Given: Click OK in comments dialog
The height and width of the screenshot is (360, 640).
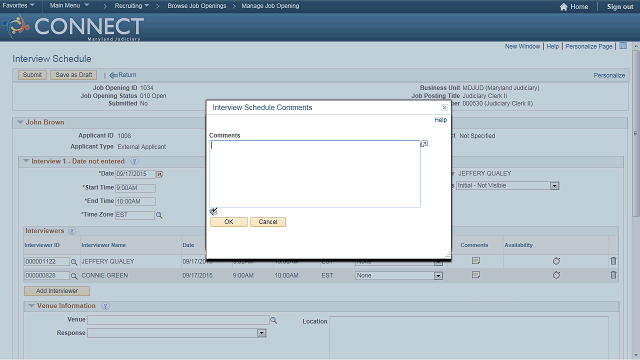Looking at the screenshot, I should (229, 222).
